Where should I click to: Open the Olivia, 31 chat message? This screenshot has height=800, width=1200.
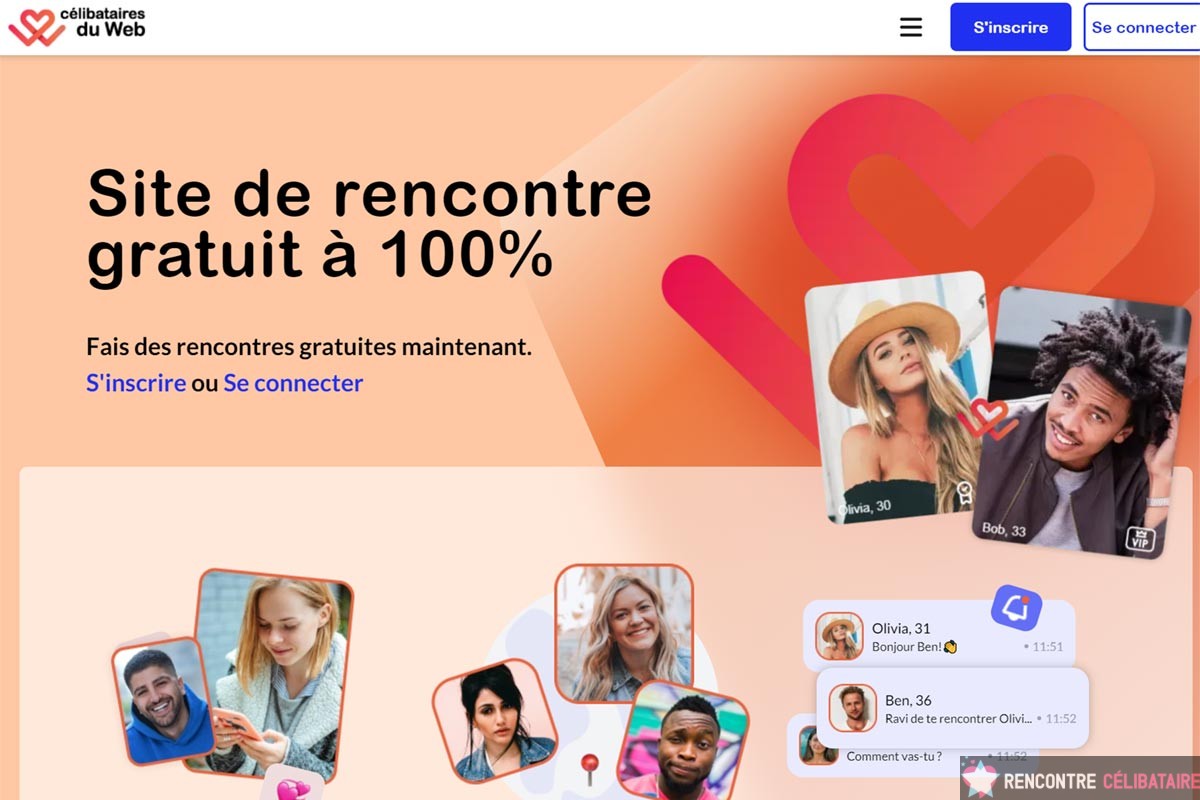(x=939, y=636)
